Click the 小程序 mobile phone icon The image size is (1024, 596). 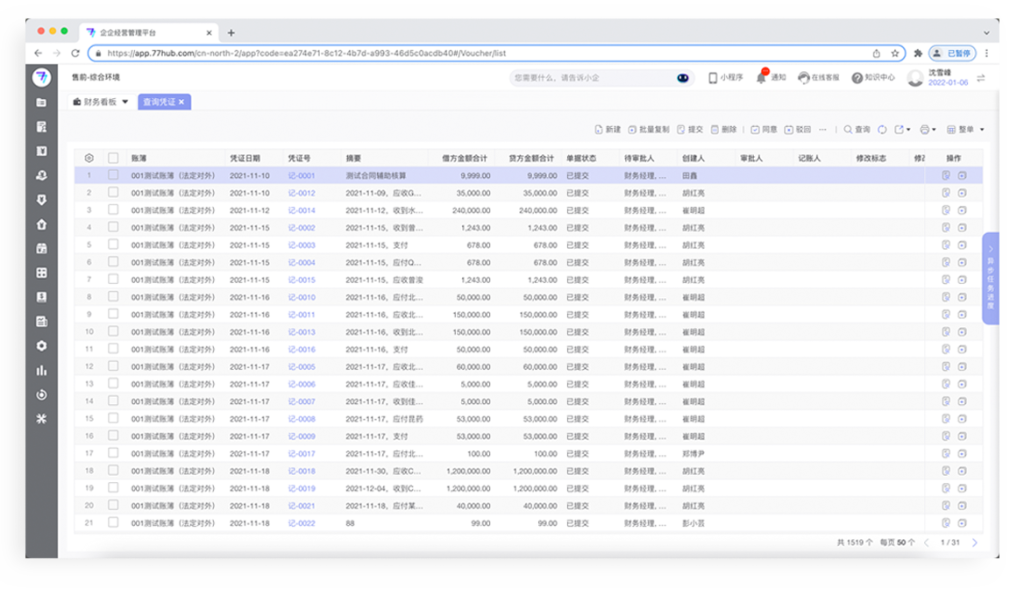click(x=713, y=78)
